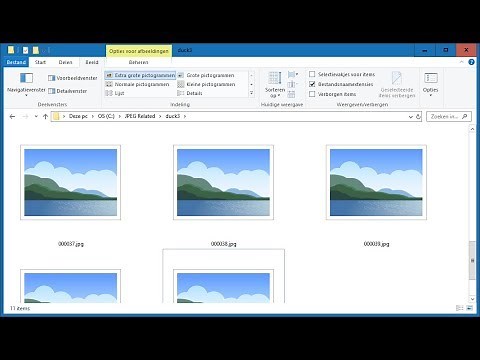Click the add columns icon
Screen dimensions: 480x360
coord(292,84)
